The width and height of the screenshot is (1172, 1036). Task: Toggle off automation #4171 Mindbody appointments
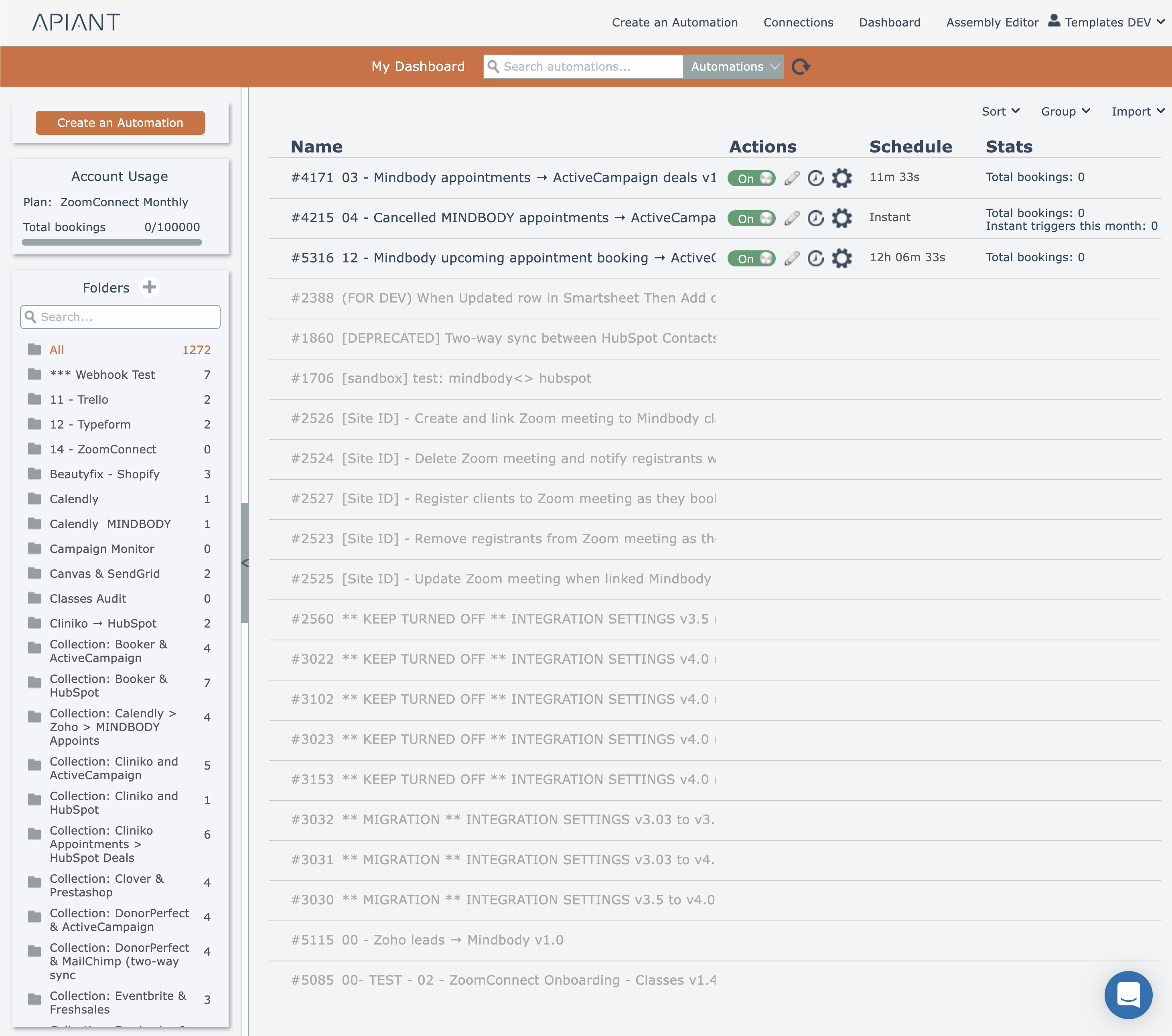[751, 178]
